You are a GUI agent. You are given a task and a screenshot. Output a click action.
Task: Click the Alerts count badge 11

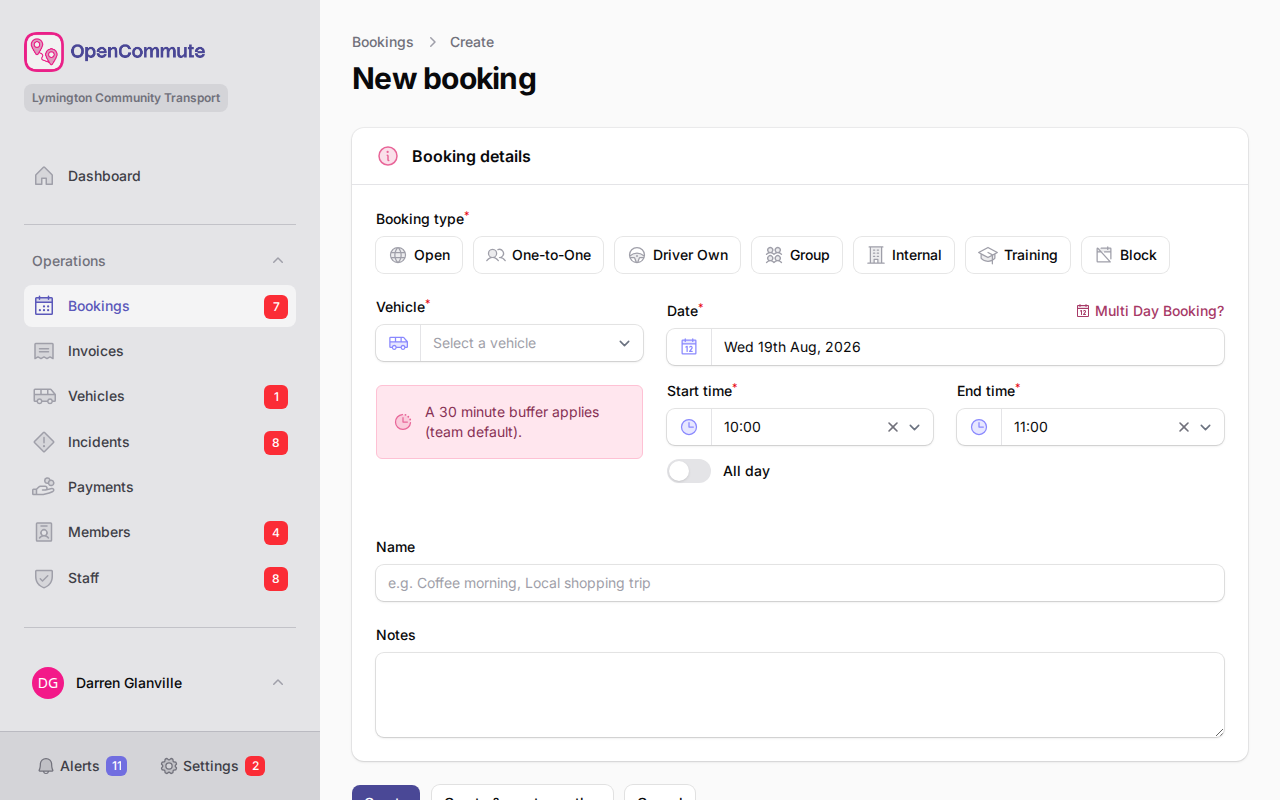(x=116, y=766)
